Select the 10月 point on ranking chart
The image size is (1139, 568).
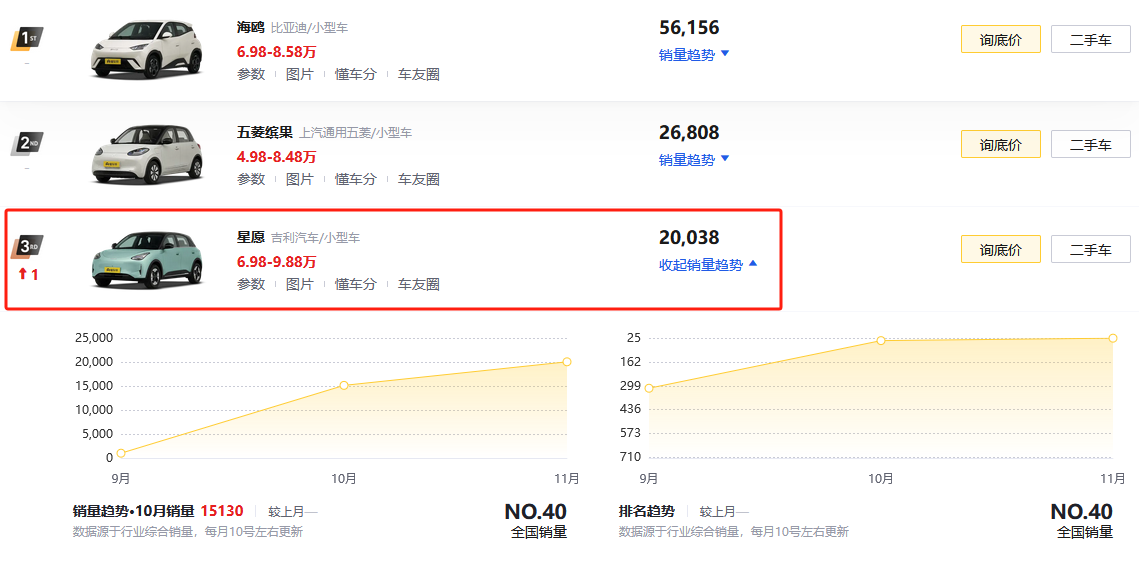[880, 340]
